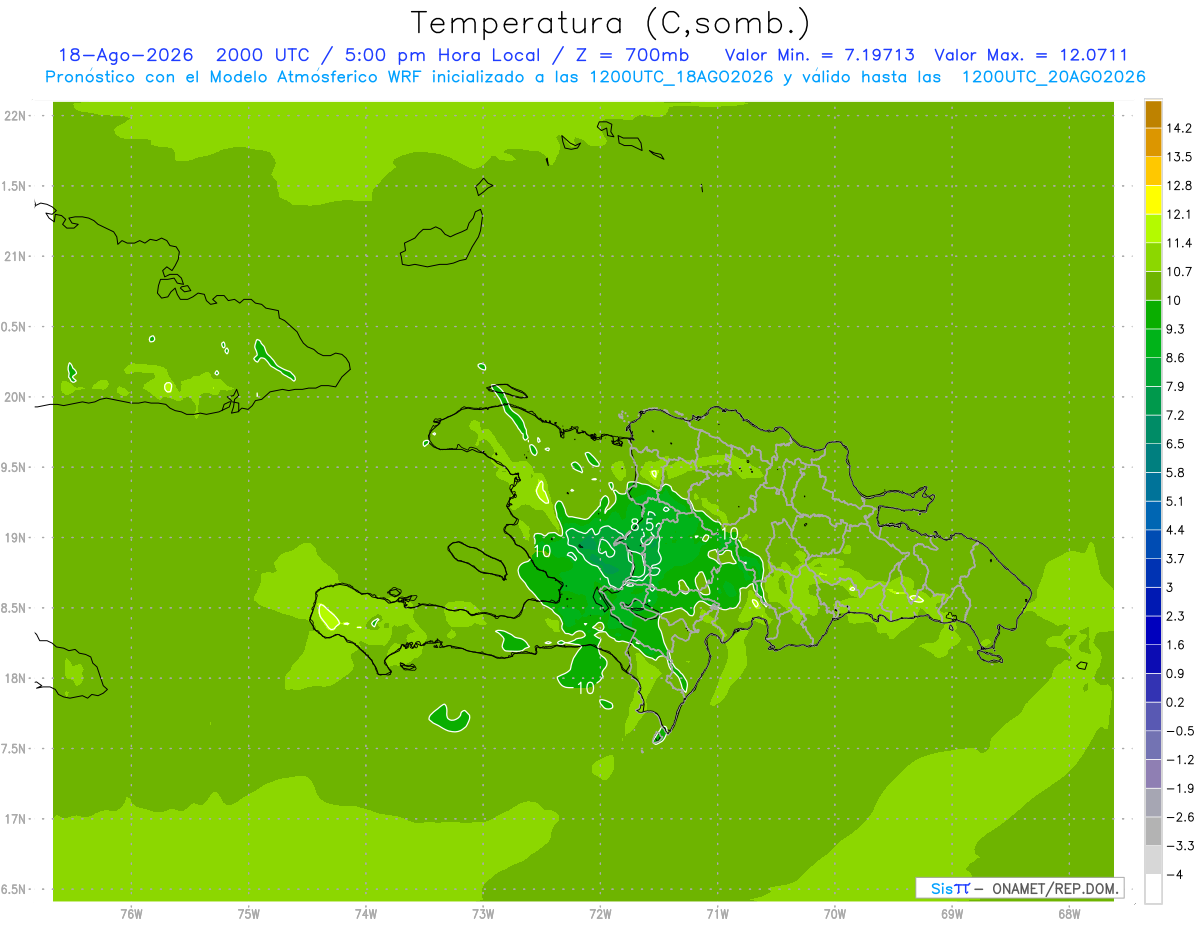This screenshot has height=927, width=1200.
Task: Click the "76W" longitude label
Action: [131, 914]
